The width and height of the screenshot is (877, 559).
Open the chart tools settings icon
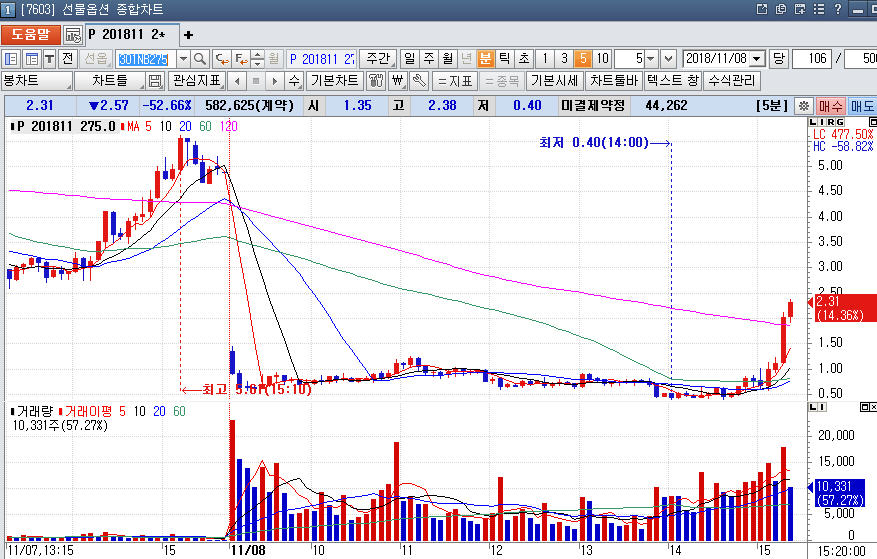(x=377, y=81)
